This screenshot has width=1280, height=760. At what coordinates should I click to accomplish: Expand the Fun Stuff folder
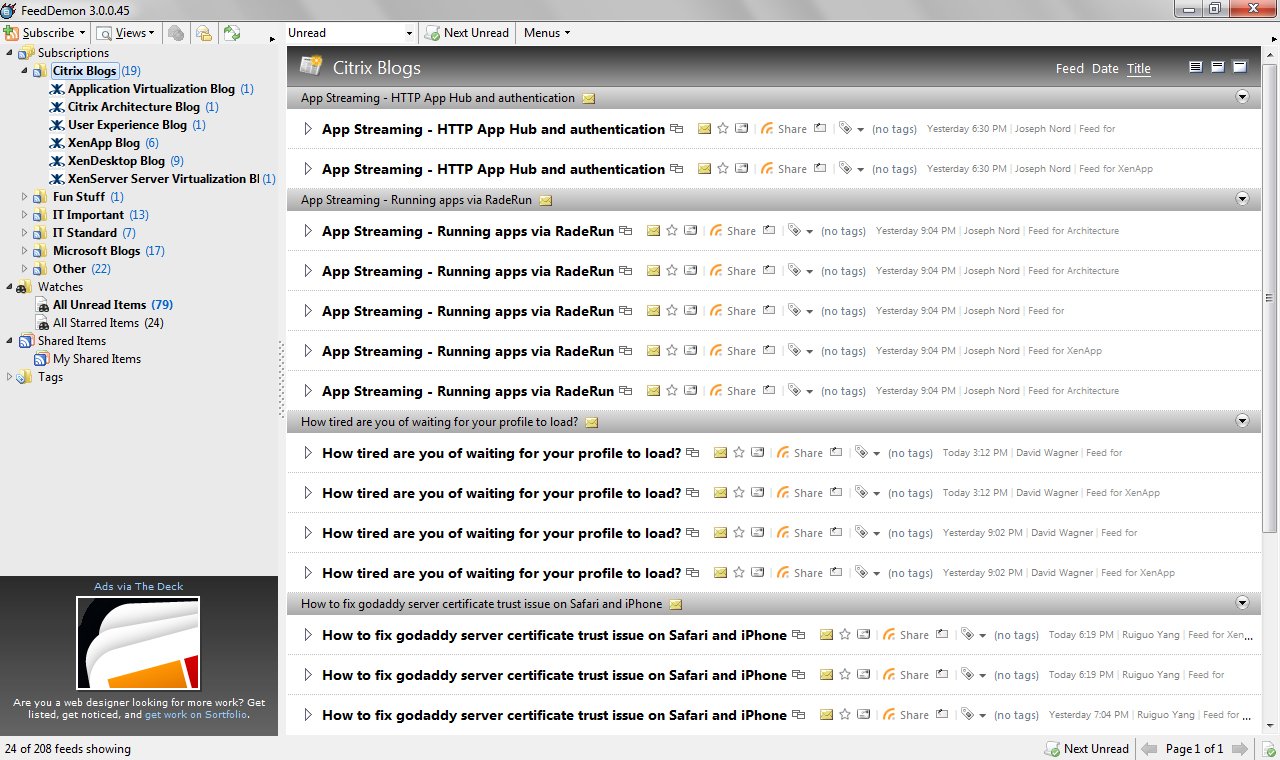tap(24, 196)
